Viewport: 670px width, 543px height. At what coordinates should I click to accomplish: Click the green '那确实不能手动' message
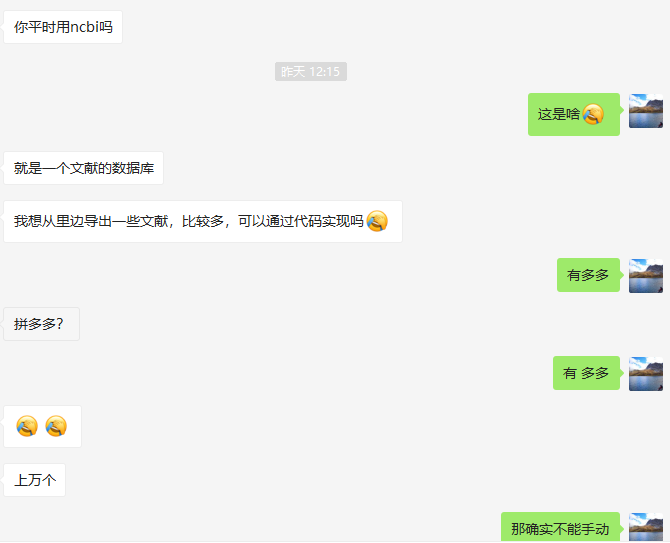coord(560,528)
